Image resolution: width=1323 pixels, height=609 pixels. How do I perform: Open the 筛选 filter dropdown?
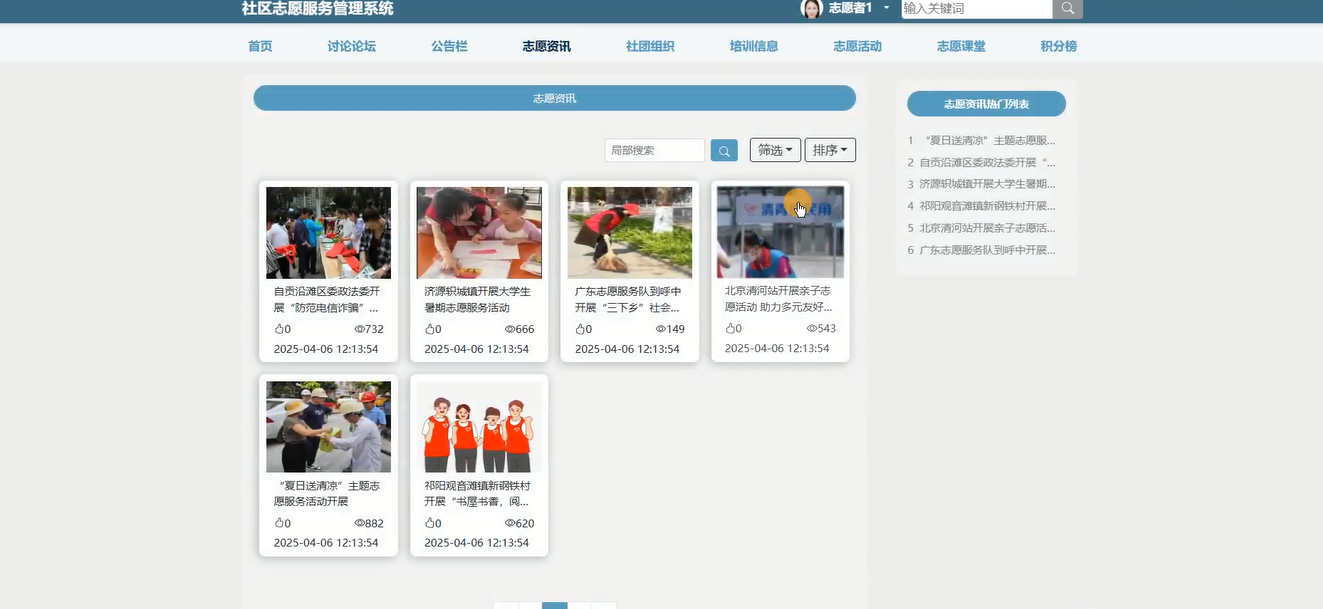tap(775, 150)
